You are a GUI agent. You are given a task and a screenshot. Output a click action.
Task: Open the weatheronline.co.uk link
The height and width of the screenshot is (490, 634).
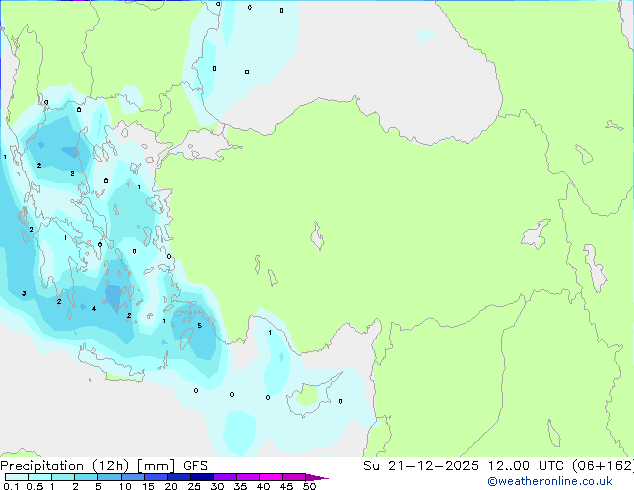[x=550, y=481]
